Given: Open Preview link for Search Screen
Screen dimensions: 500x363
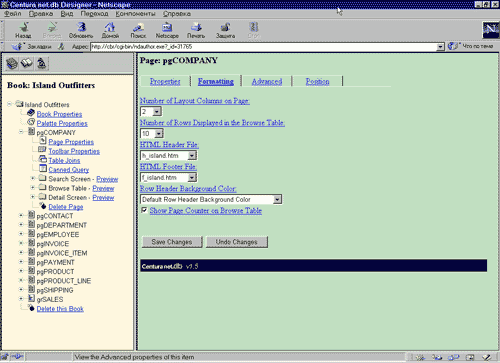Looking at the screenshot, I should [x=107, y=179].
